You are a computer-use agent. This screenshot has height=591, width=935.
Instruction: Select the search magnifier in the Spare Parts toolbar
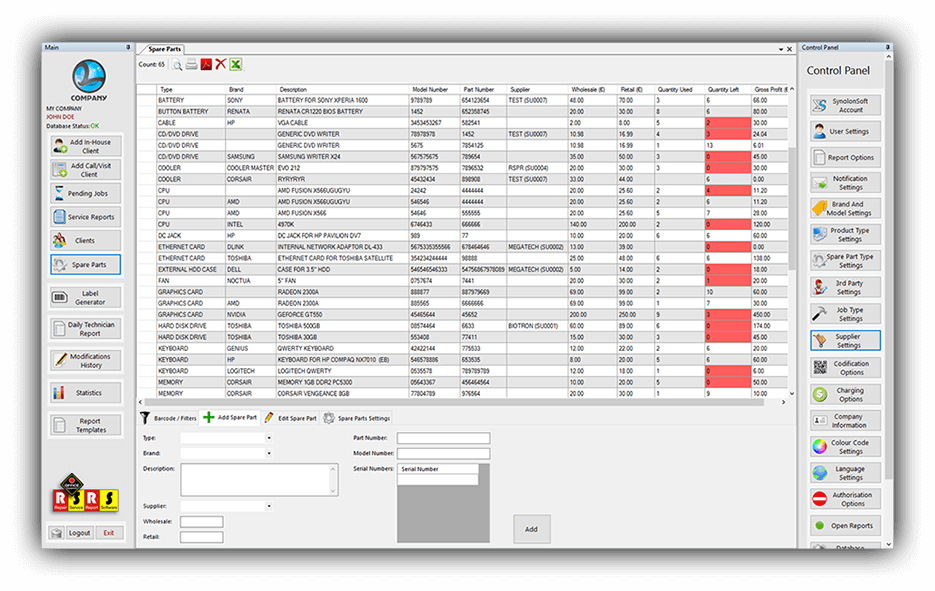[178, 64]
